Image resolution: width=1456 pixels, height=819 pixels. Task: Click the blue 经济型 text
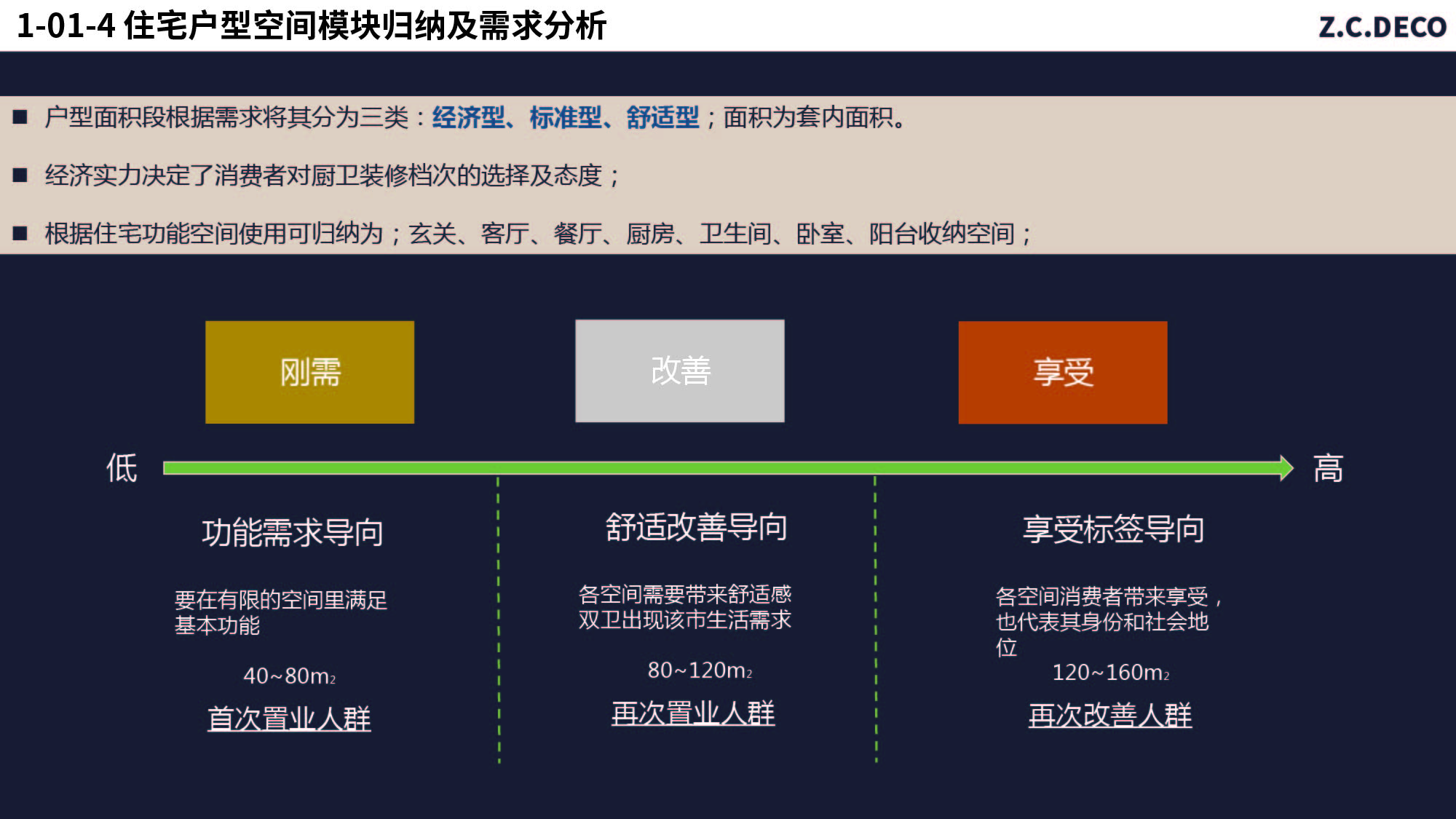point(468,117)
